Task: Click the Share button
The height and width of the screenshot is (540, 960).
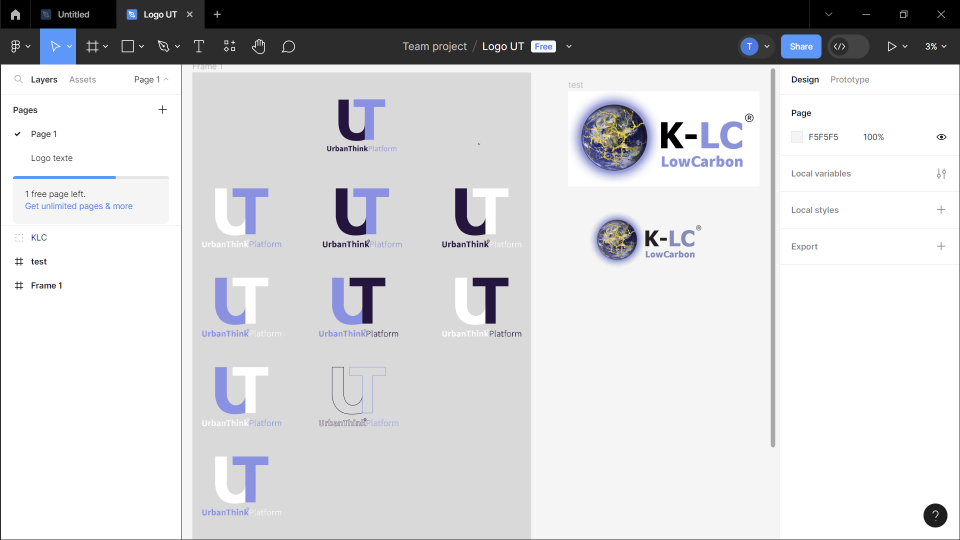Action: point(801,46)
